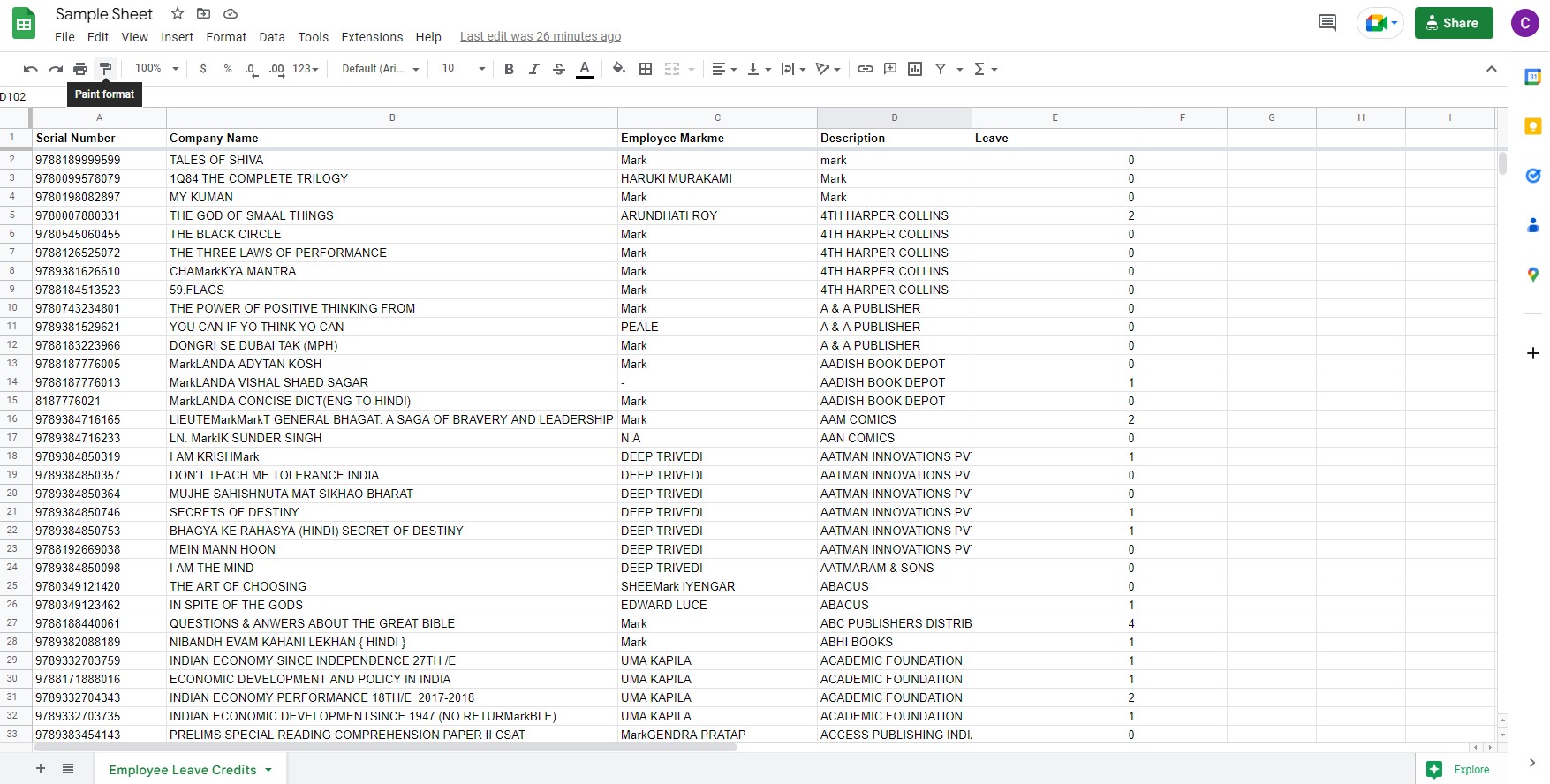This screenshot has height=784, width=1550.
Task: Open the Data menu
Action: [272, 37]
